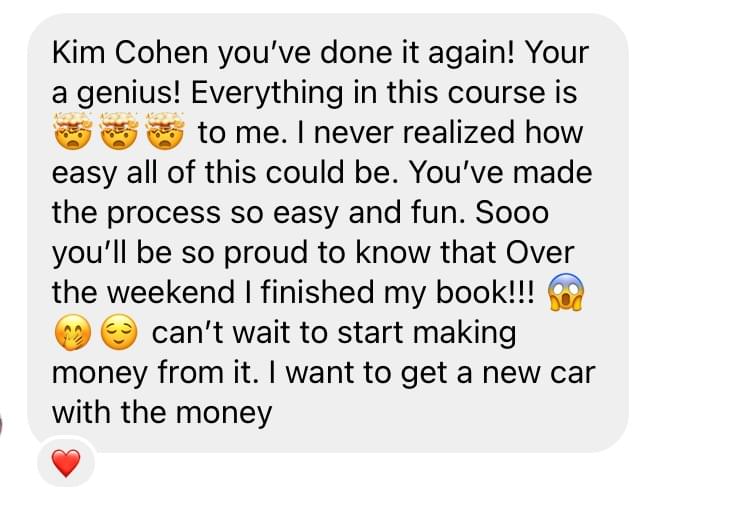Click the text "new car" in message
Viewport: 743px width, 508px height.
coord(539,372)
